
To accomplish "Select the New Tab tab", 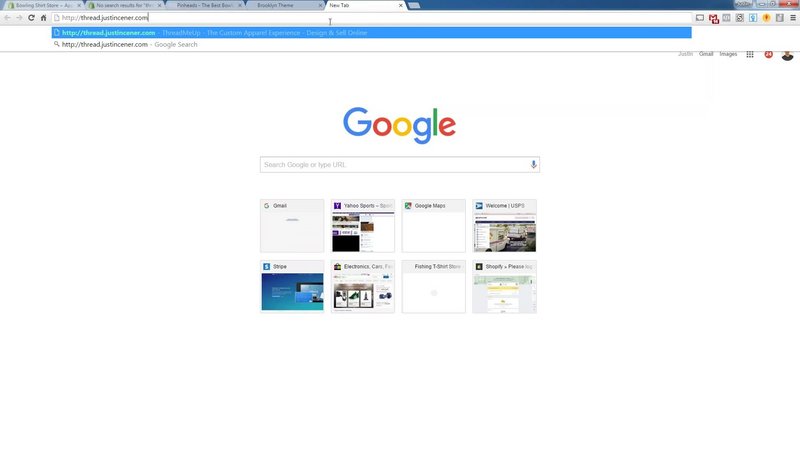I will (x=364, y=5).
